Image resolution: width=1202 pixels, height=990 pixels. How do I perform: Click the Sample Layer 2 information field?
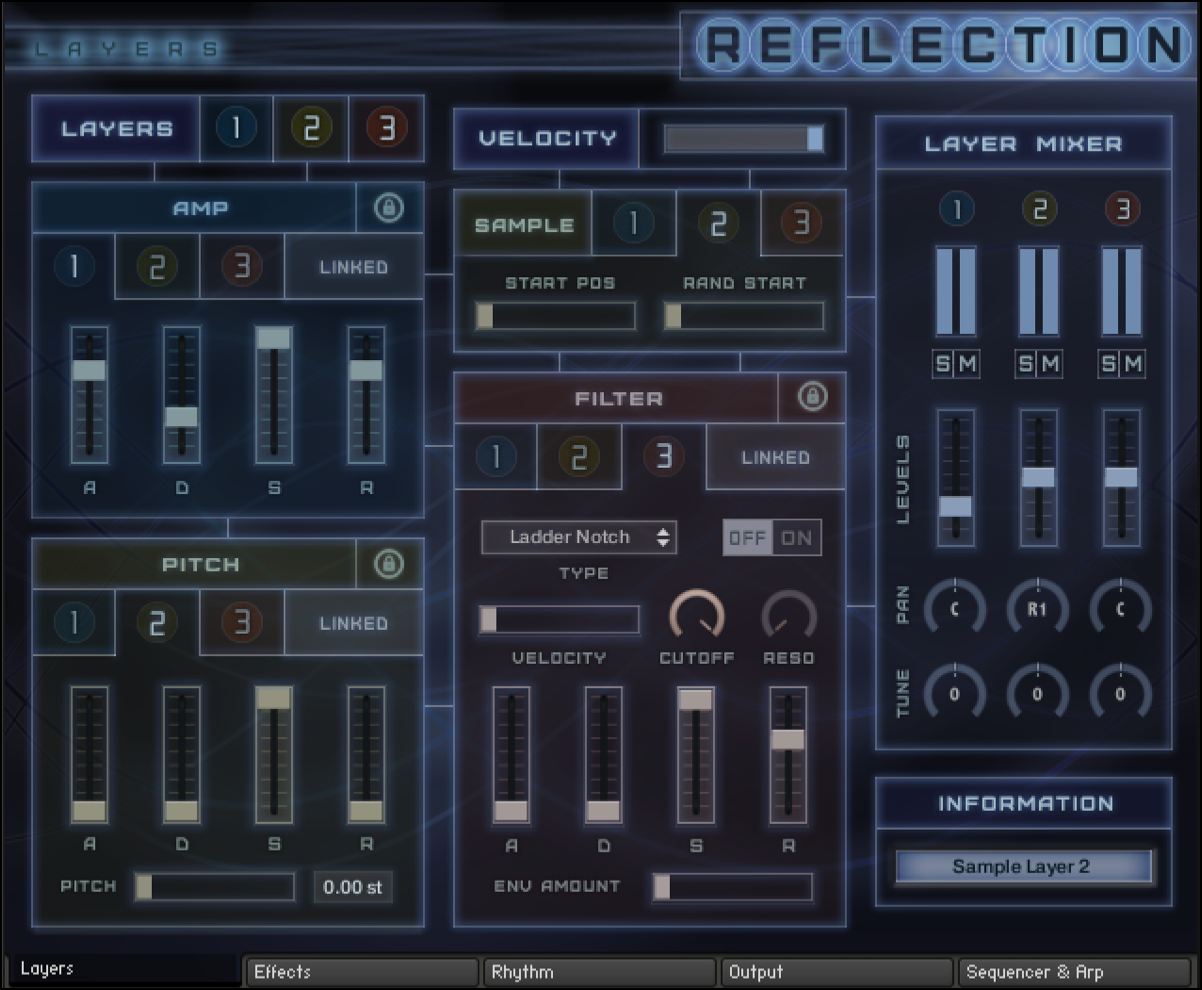click(x=1024, y=867)
